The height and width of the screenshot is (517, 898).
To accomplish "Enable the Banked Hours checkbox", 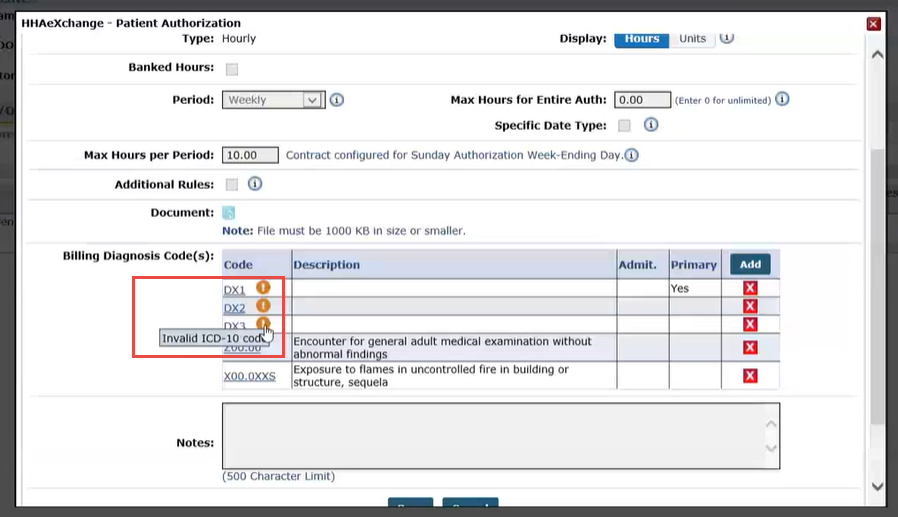I will 232,69.
